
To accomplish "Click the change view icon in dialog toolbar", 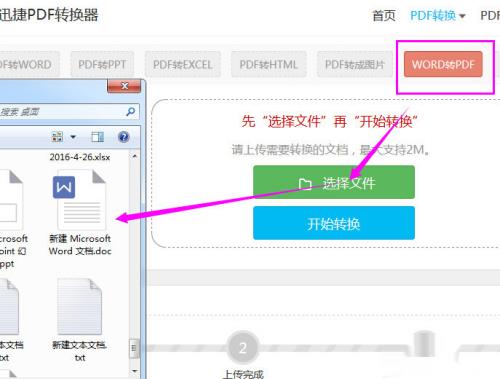I will (x=57, y=136).
